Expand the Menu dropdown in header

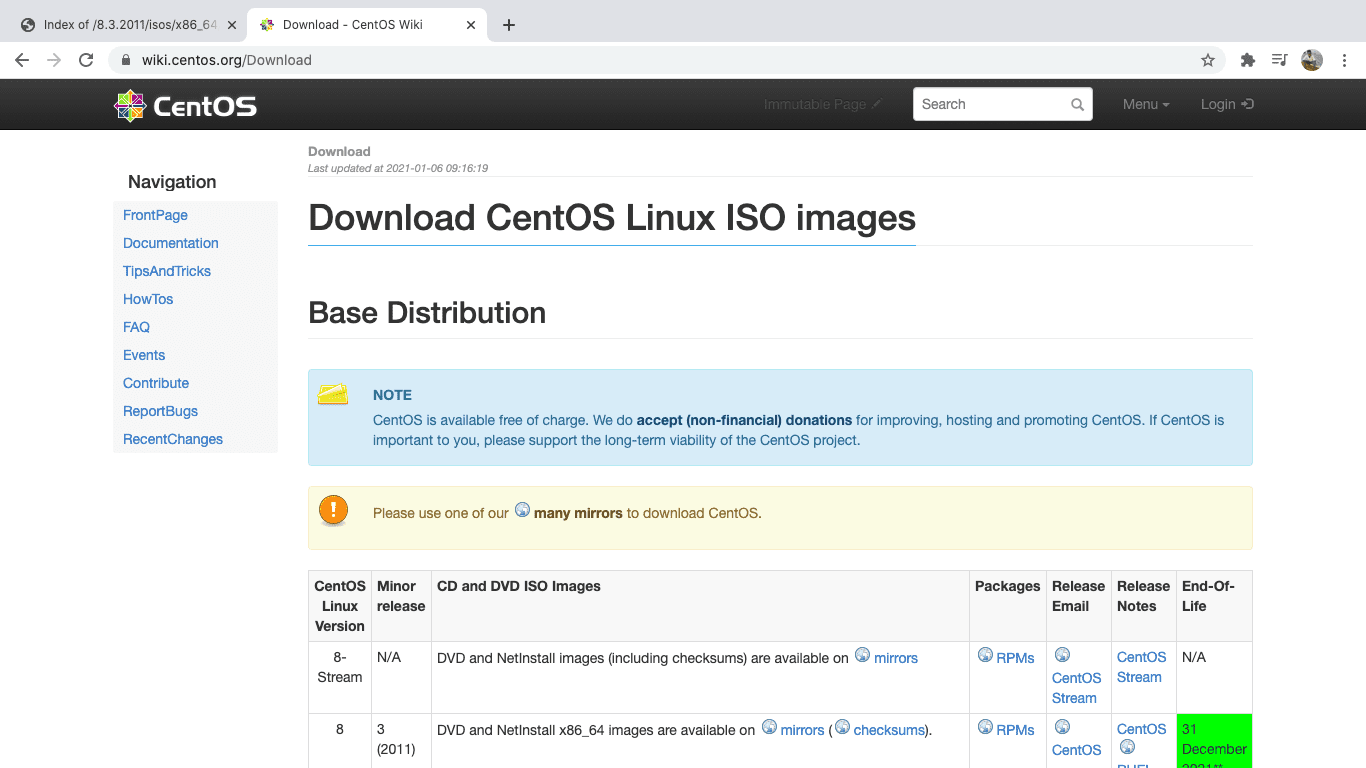[x=1145, y=104]
